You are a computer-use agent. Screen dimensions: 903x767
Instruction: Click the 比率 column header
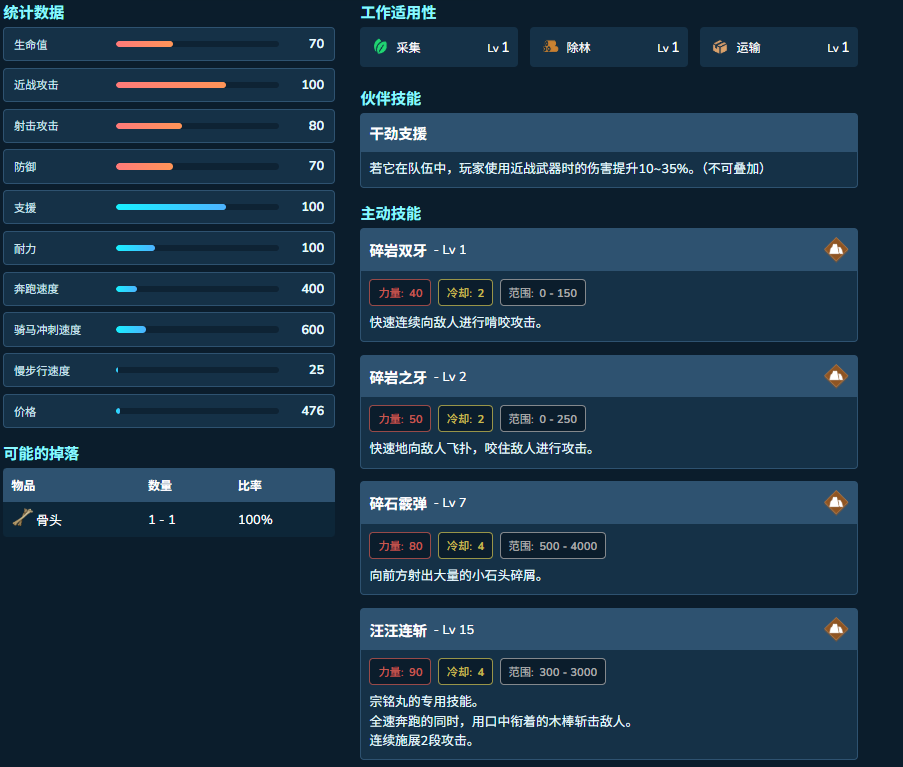pos(250,485)
